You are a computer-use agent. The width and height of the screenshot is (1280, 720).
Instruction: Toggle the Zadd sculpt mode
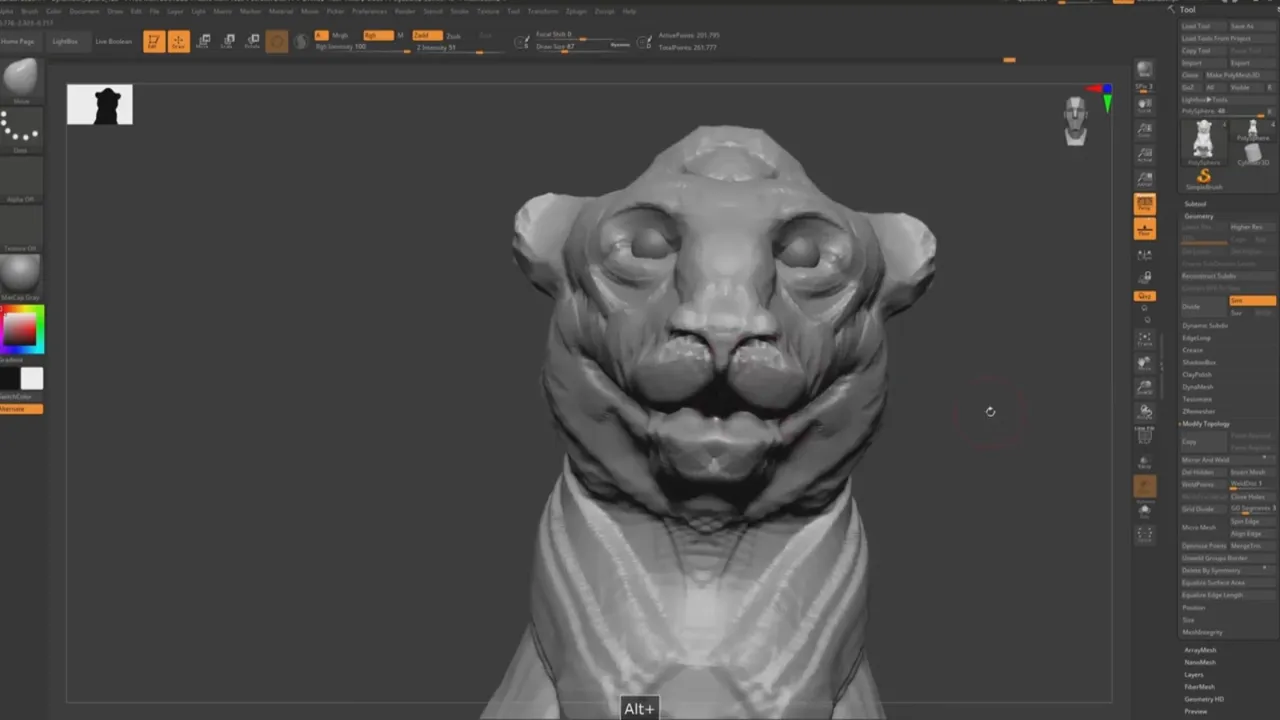pos(427,35)
